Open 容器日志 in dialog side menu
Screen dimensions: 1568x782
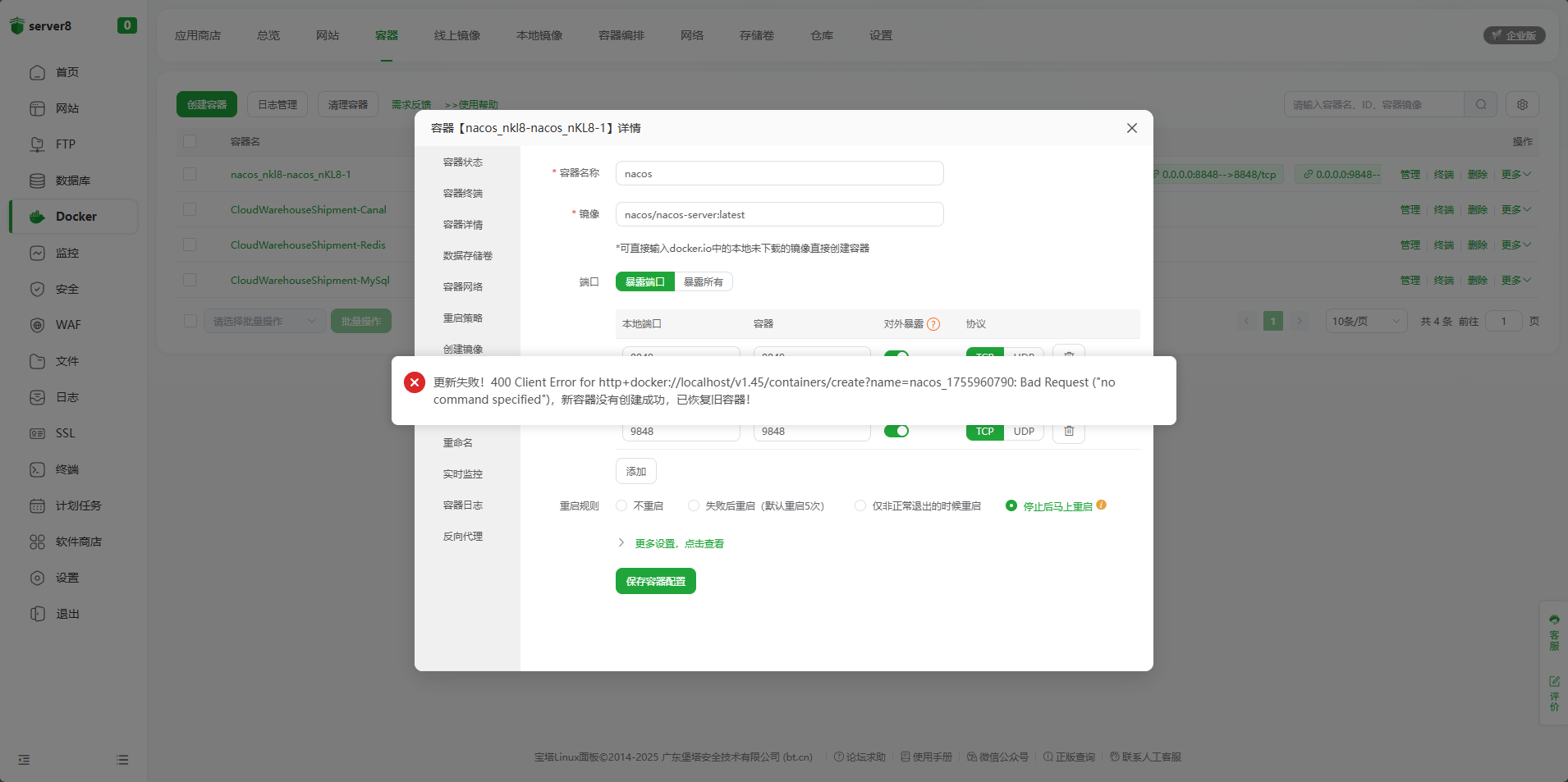pos(463,505)
